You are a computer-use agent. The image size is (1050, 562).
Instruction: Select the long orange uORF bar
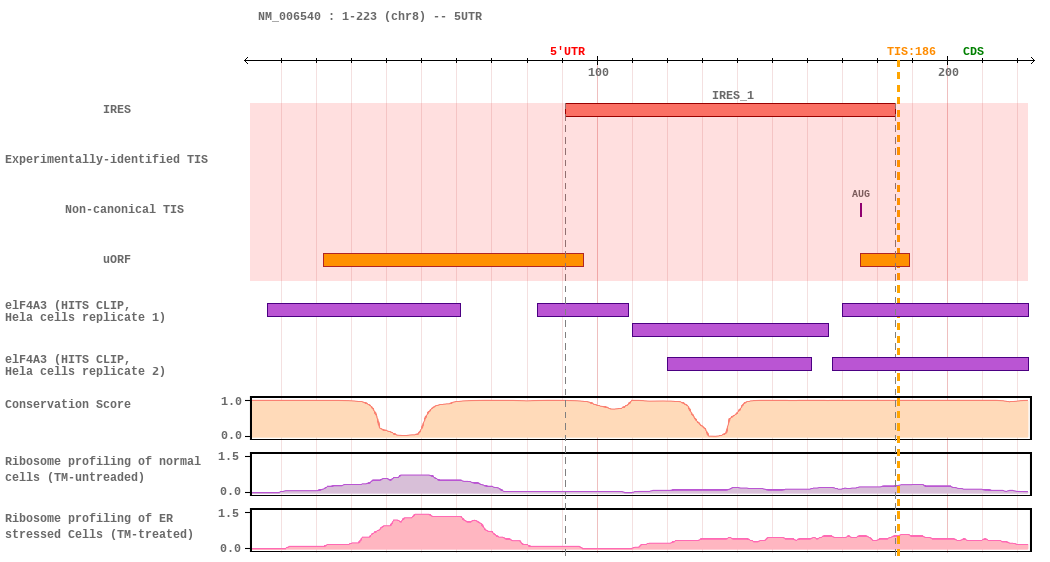[453, 260]
